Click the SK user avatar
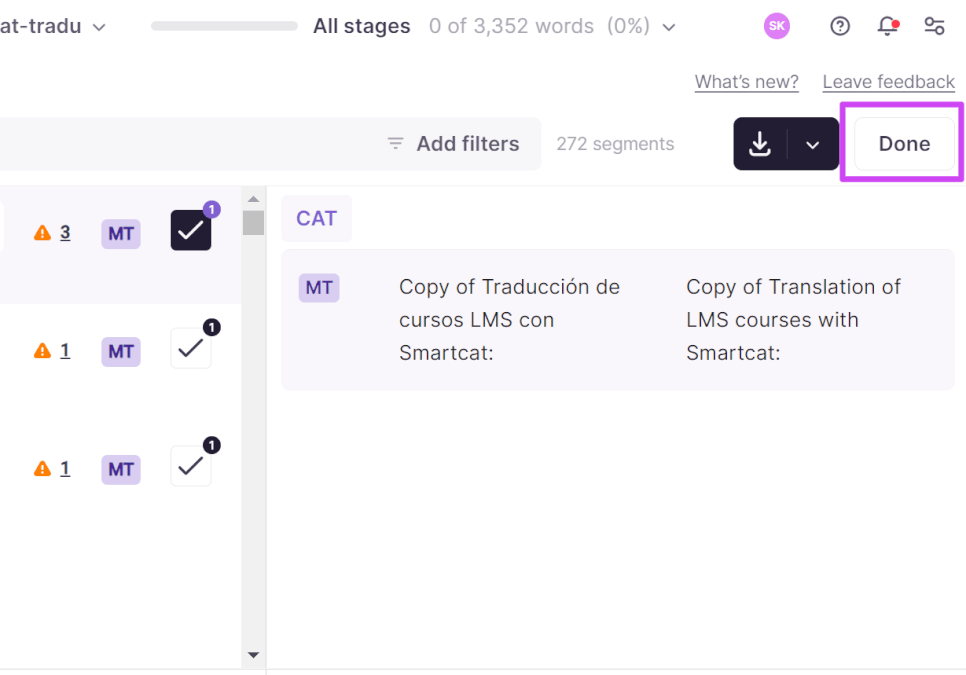Viewport: 966px width, 675px height. click(777, 26)
